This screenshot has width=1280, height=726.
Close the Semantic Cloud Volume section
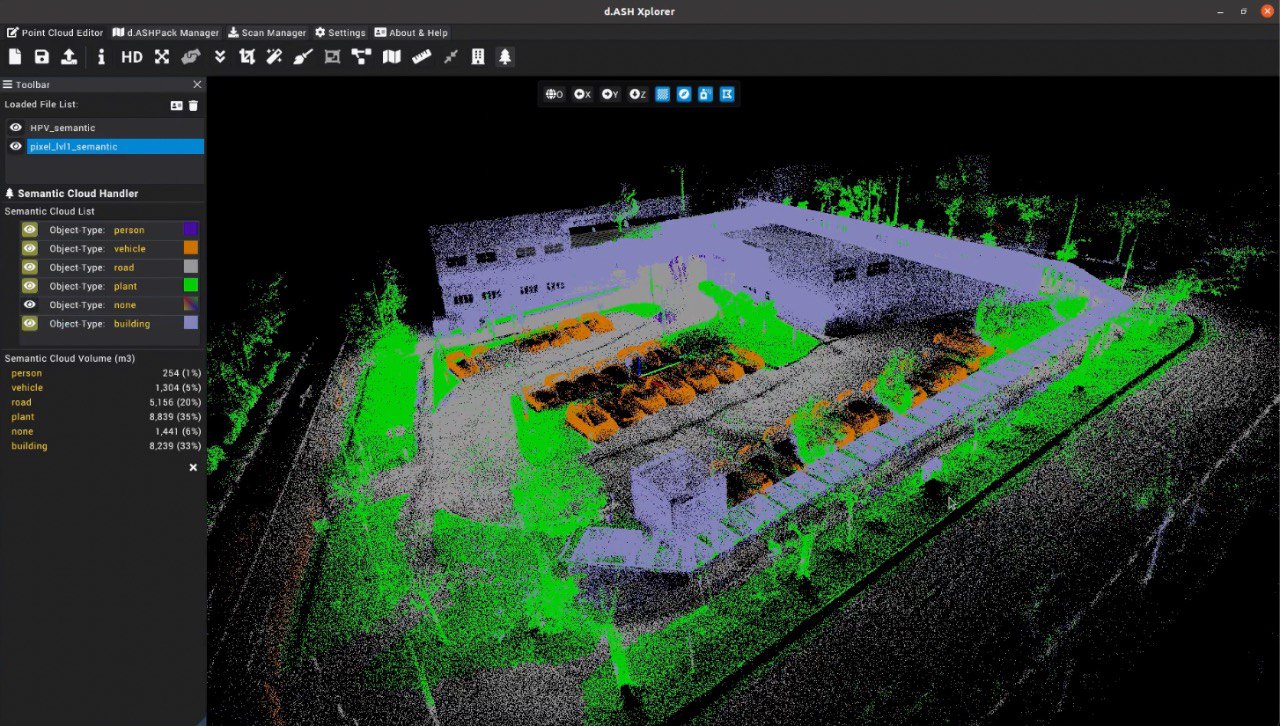point(193,467)
